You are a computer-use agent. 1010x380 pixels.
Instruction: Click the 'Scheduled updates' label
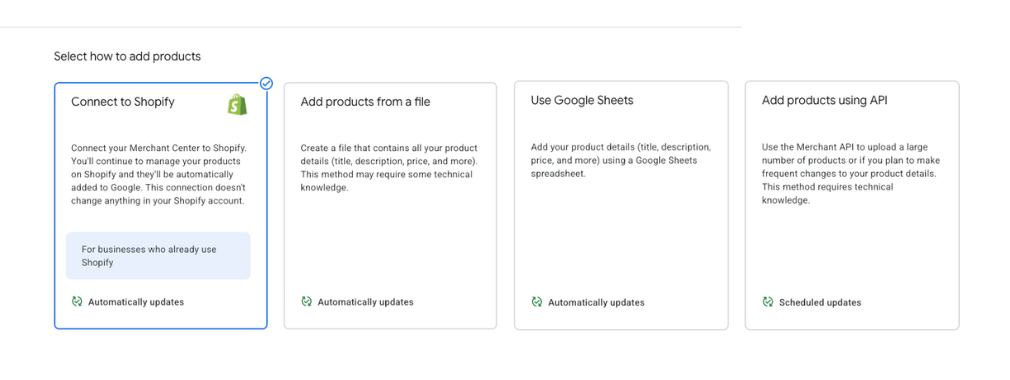820,303
